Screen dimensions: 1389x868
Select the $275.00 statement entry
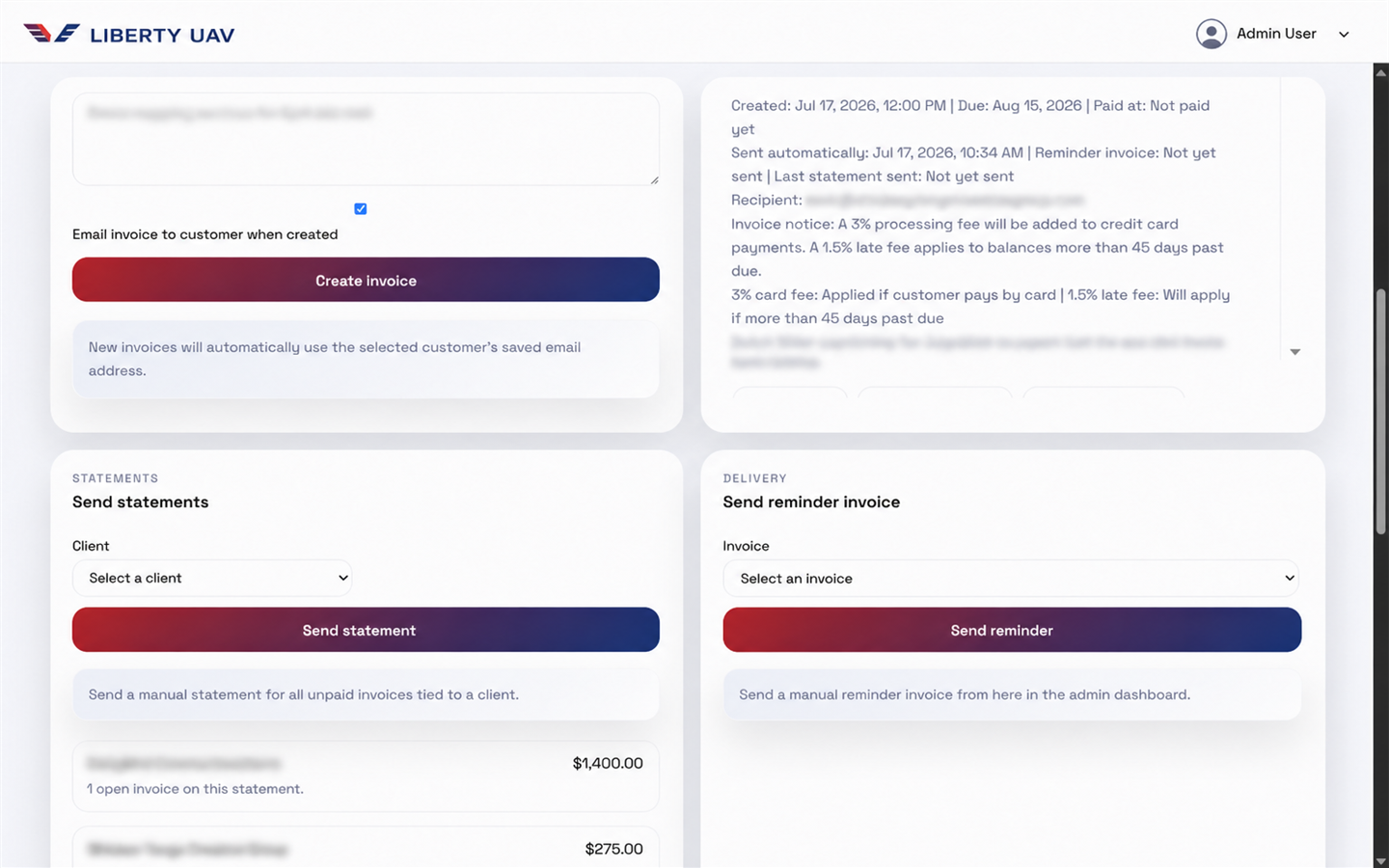(x=366, y=848)
